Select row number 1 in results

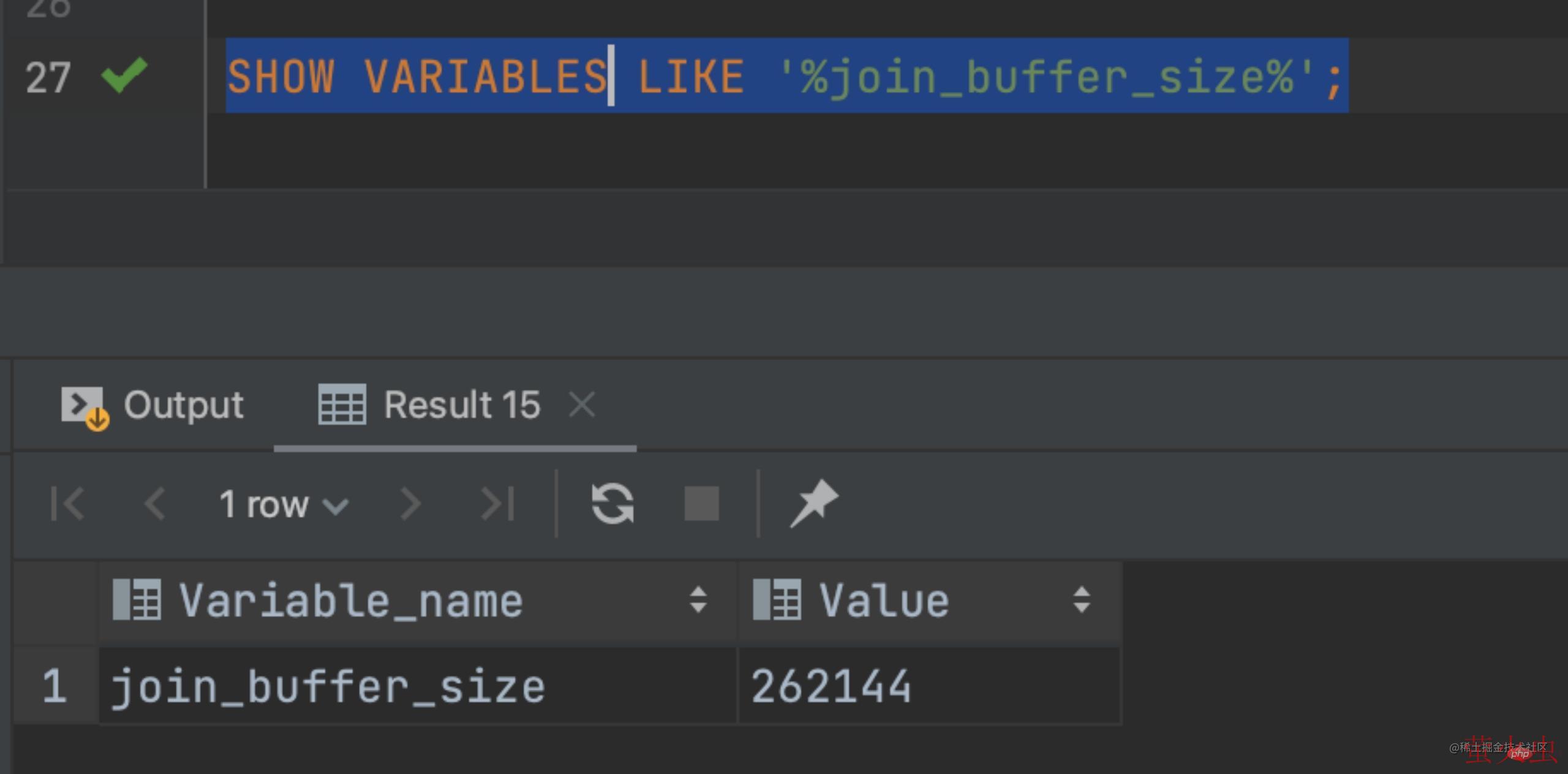[x=55, y=686]
